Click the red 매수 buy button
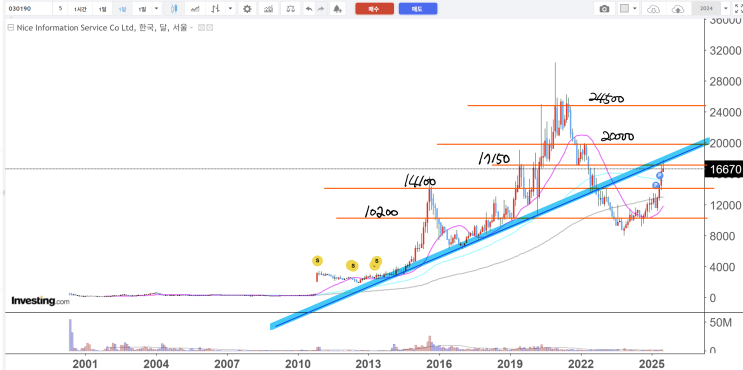Viewport: 743px width, 370px height. click(x=374, y=9)
